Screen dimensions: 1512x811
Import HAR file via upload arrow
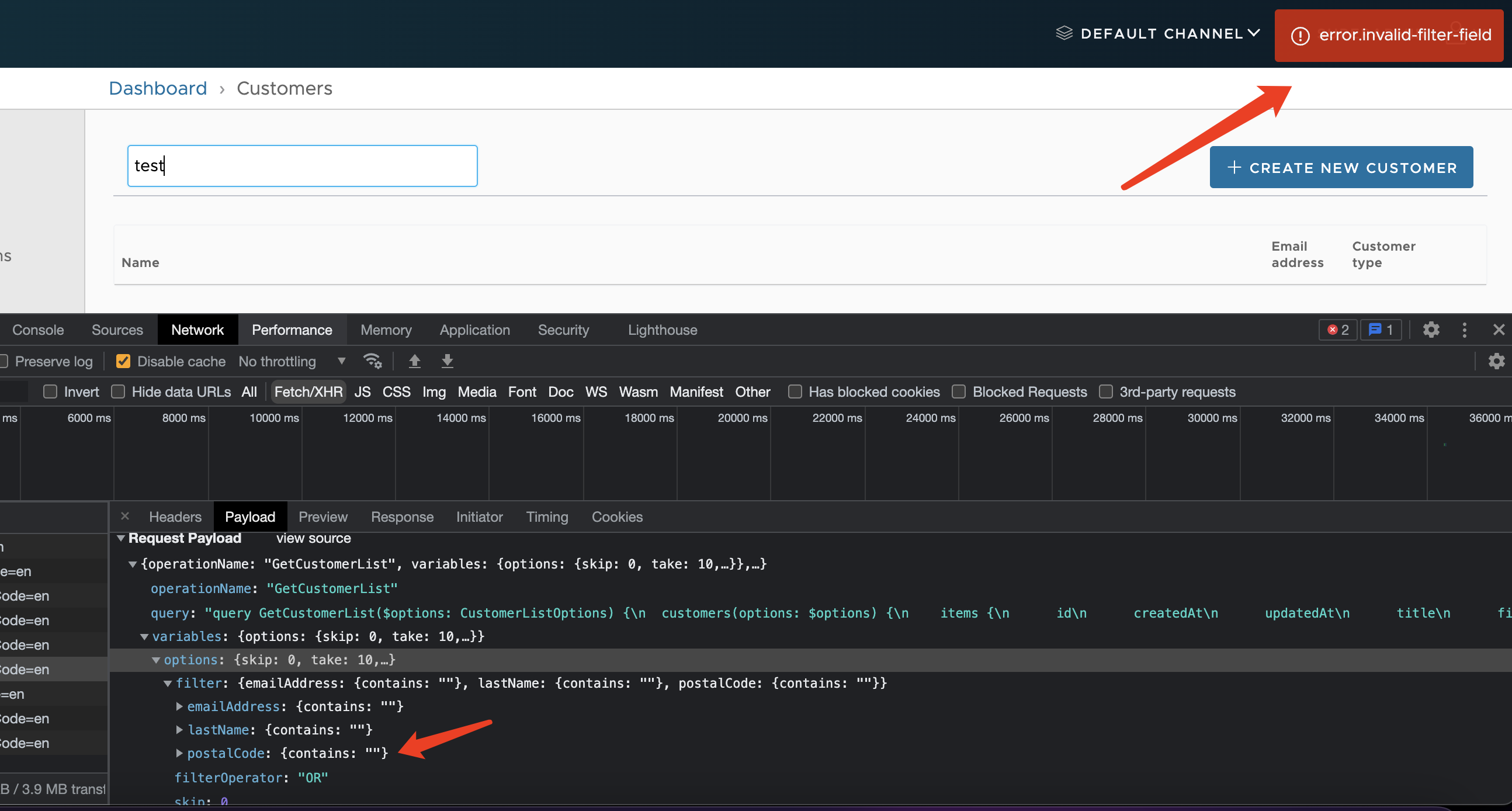coord(414,361)
